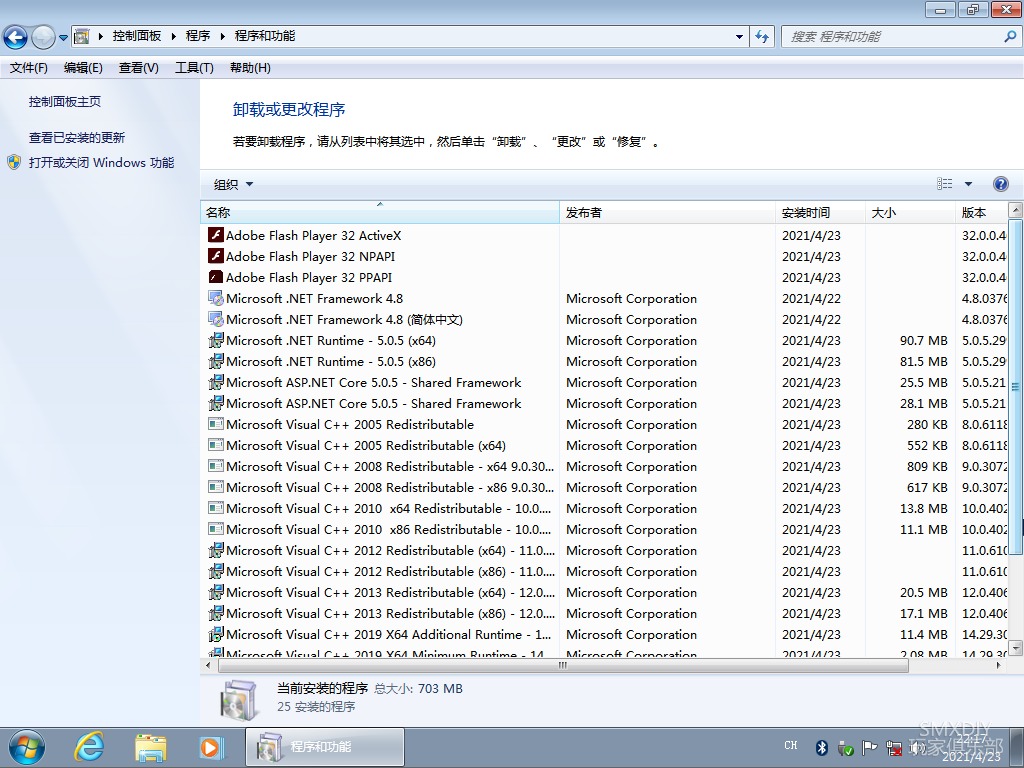Click the 28.1 MB size cell

(923, 404)
